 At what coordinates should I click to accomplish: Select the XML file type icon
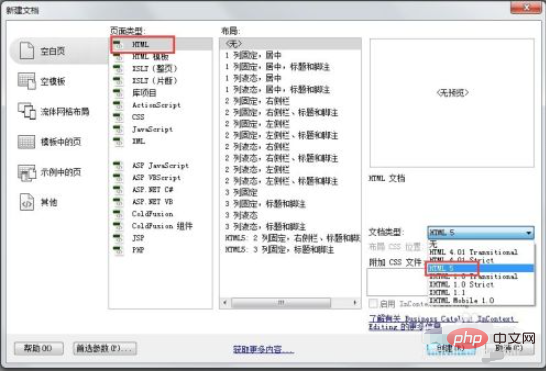[118, 141]
